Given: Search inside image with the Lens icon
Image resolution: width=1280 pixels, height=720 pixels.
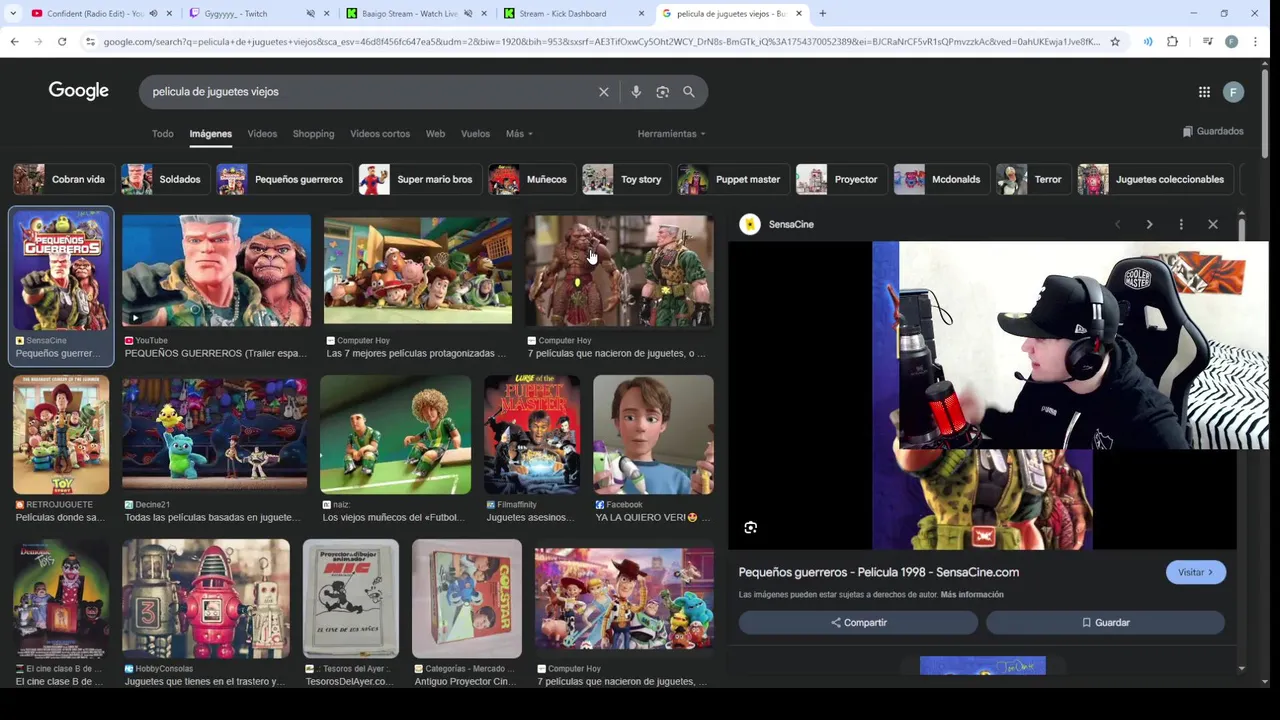Looking at the screenshot, I should [751, 528].
